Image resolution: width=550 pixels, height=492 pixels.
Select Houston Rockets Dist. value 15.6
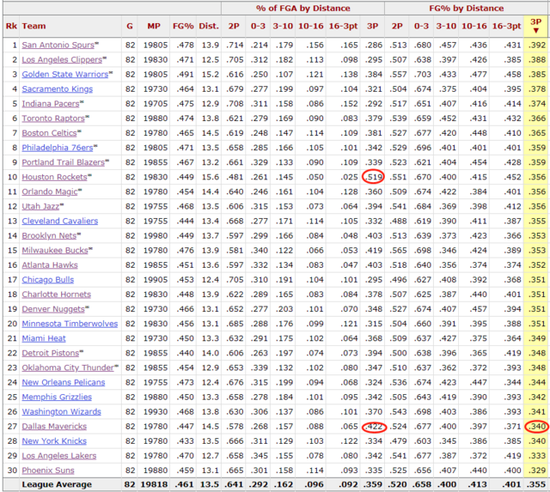[x=210, y=177]
